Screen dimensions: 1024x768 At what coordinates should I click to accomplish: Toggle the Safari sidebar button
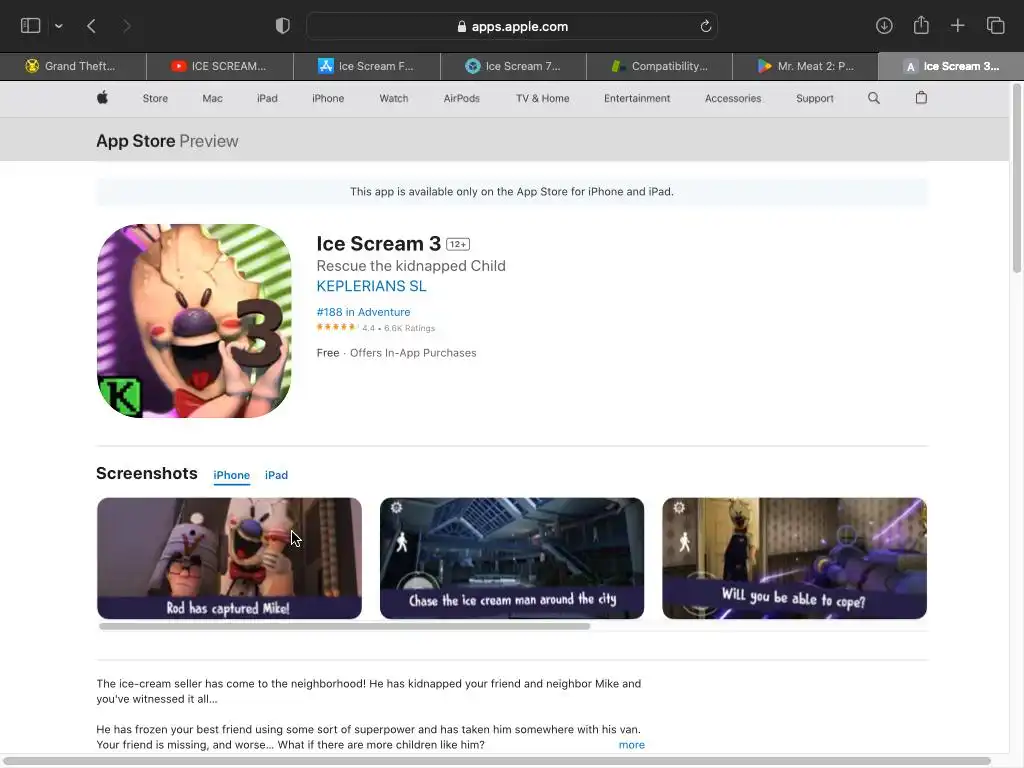pyautogui.click(x=31, y=26)
